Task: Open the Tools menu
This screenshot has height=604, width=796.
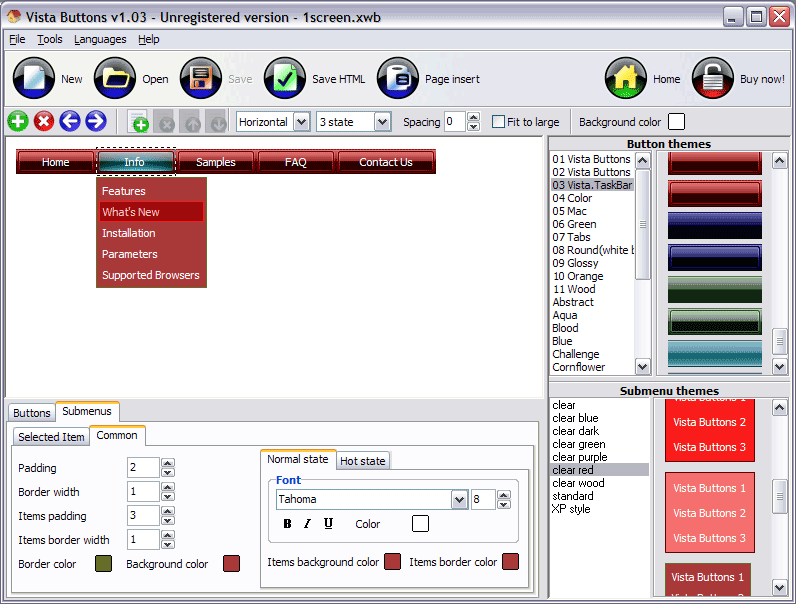Action: coord(50,39)
